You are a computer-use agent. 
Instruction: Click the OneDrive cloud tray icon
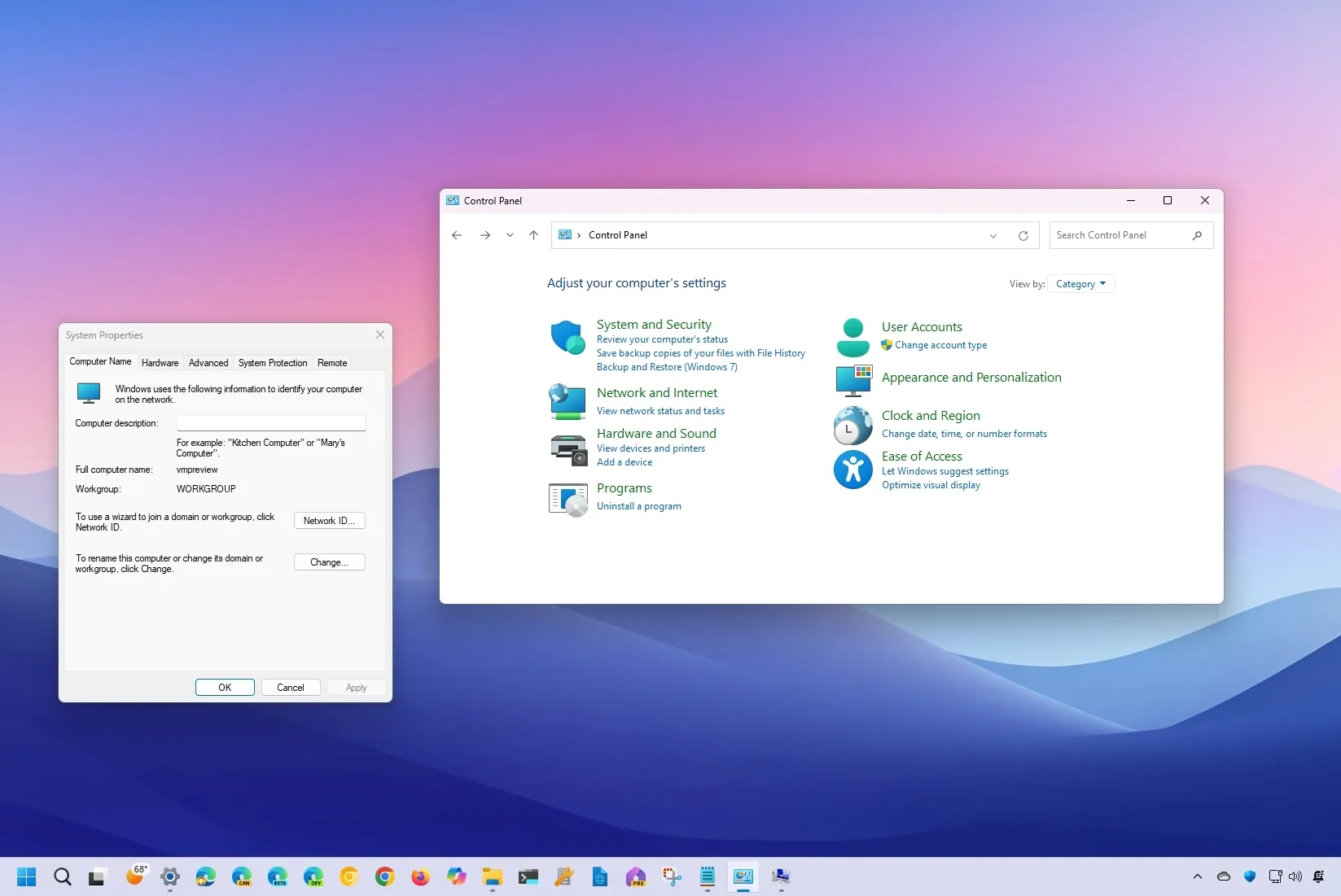click(x=1224, y=876)
